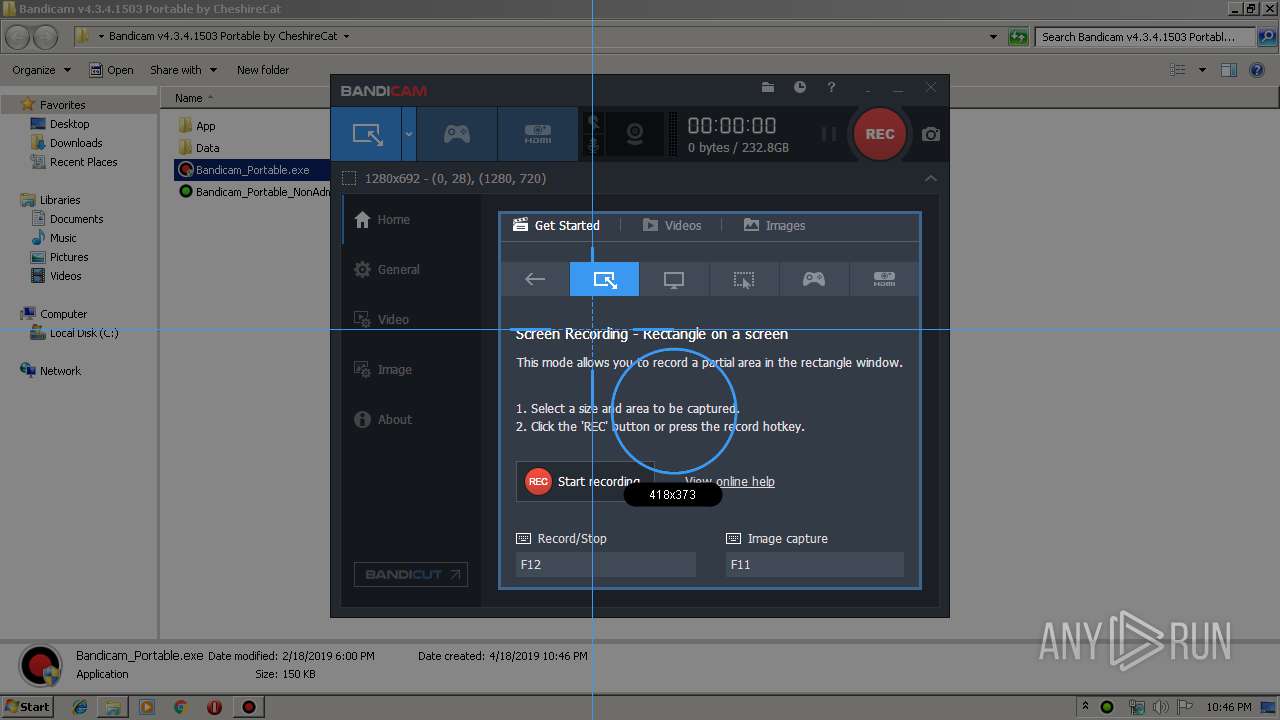Select the HDMI mode tile in Get Started
The width and height of the screenshot is (1280, 720).
coord(884,280)
